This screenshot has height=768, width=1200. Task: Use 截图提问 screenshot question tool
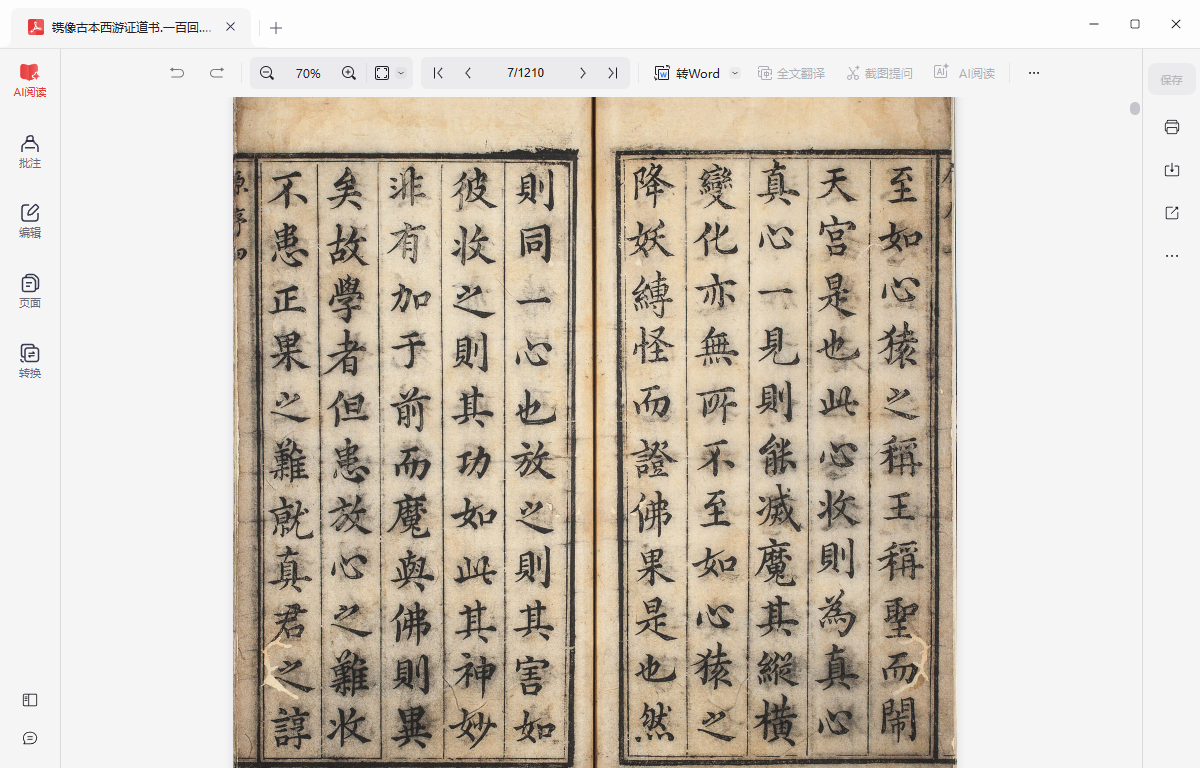pos(879,73)
